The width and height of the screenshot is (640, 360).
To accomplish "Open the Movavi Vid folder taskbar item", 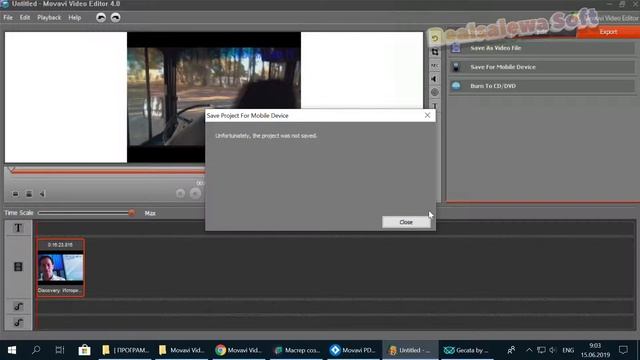I will pyautogui.click(x=182, y=350).
